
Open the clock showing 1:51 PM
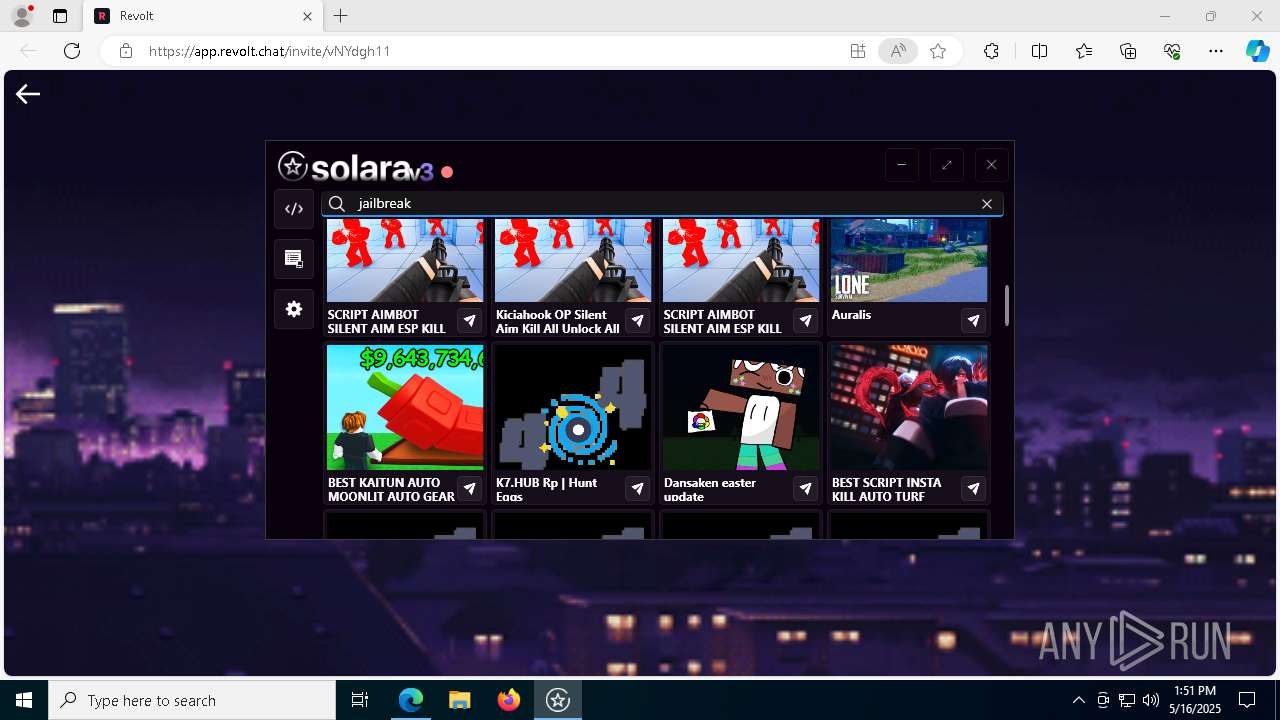(1195, 700)
